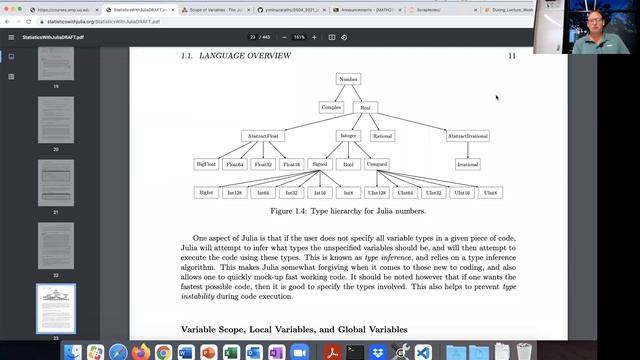Zoom in on the PDF

[314, 37]
